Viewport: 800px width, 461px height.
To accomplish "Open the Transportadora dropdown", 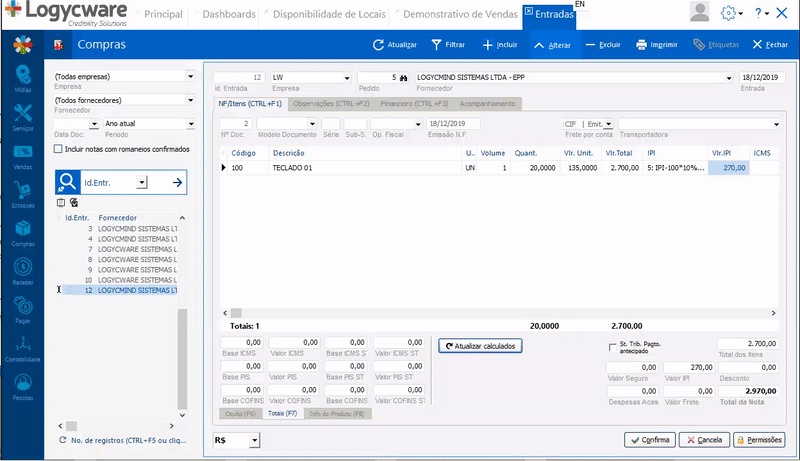I will 775,124.
